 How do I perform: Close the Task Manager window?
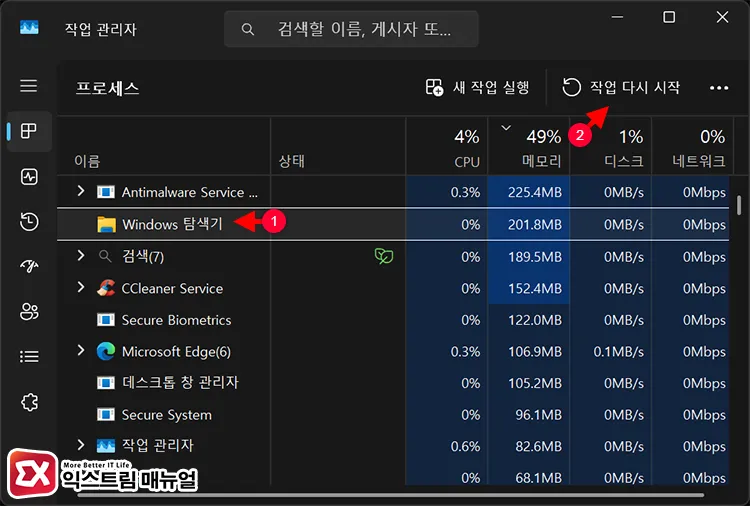tap(722, 17)
